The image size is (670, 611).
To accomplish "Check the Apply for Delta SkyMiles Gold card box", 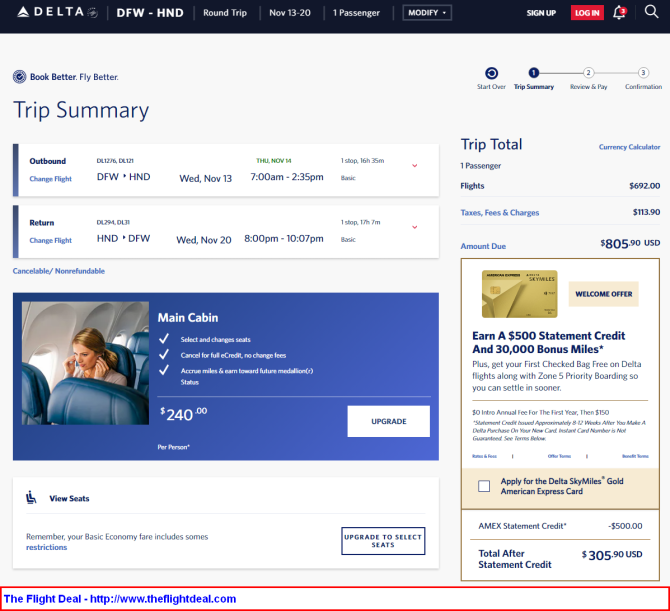I will tap(484, 486).
